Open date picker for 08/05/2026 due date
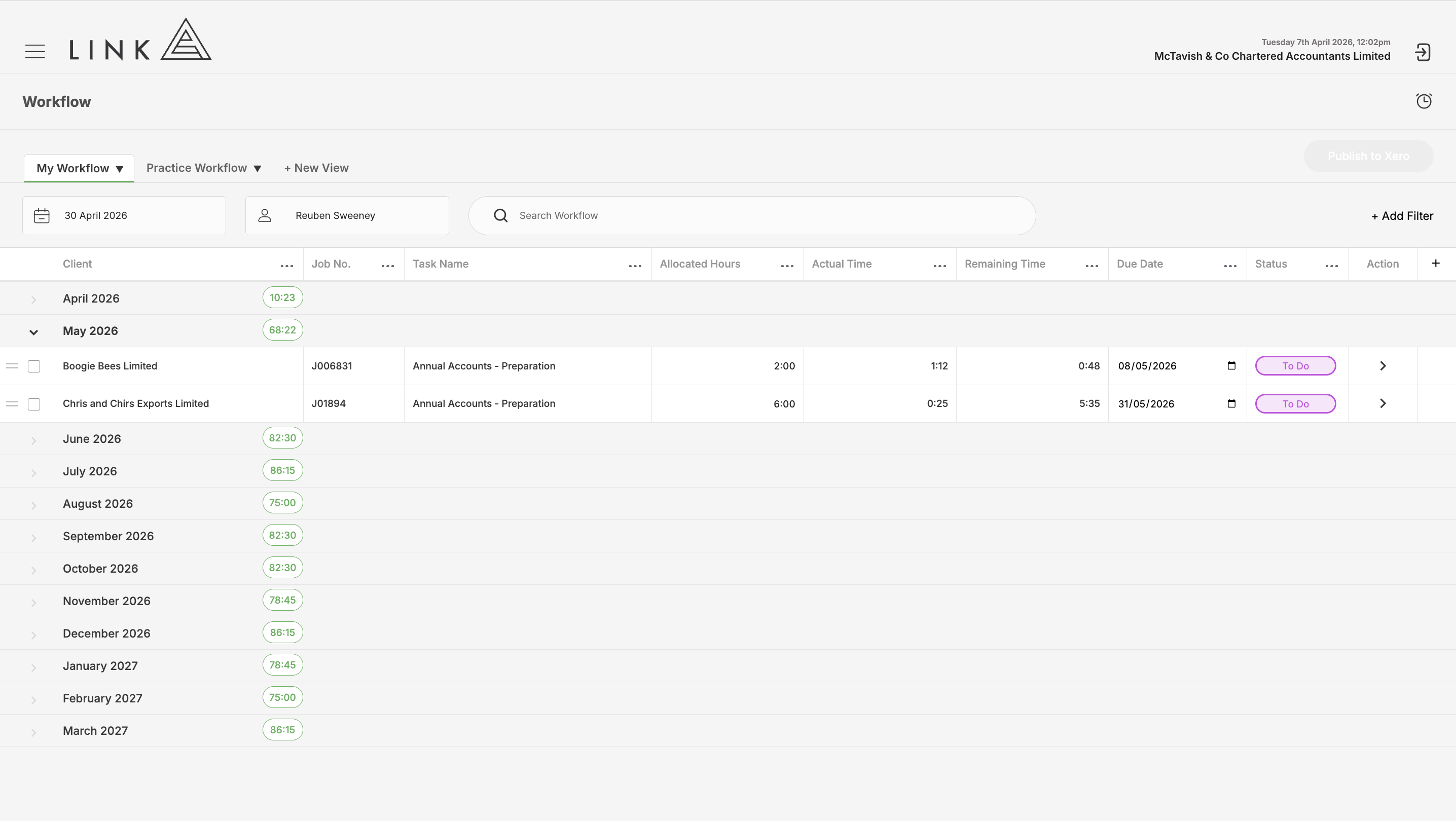1456x821 pixels. pos(1231,365)
